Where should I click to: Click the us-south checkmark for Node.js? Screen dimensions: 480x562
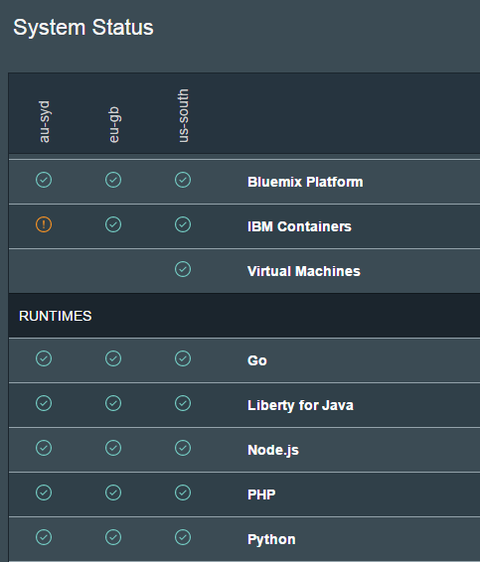pos(183,448)
